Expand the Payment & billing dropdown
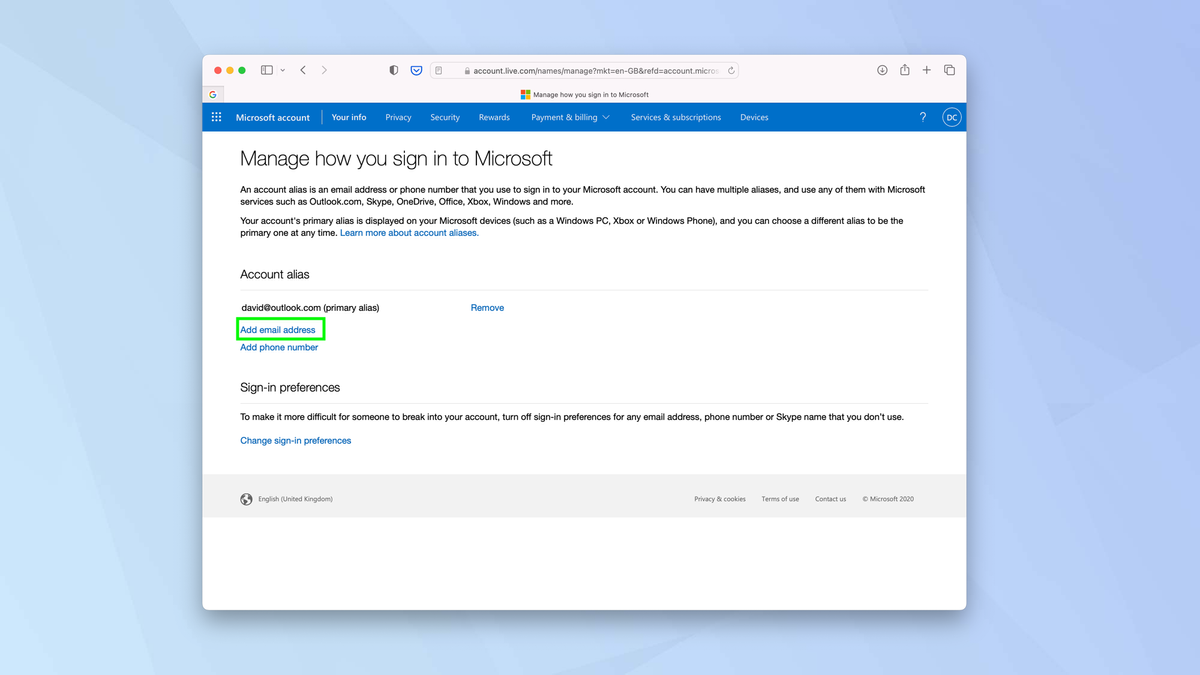 (570, 117)
